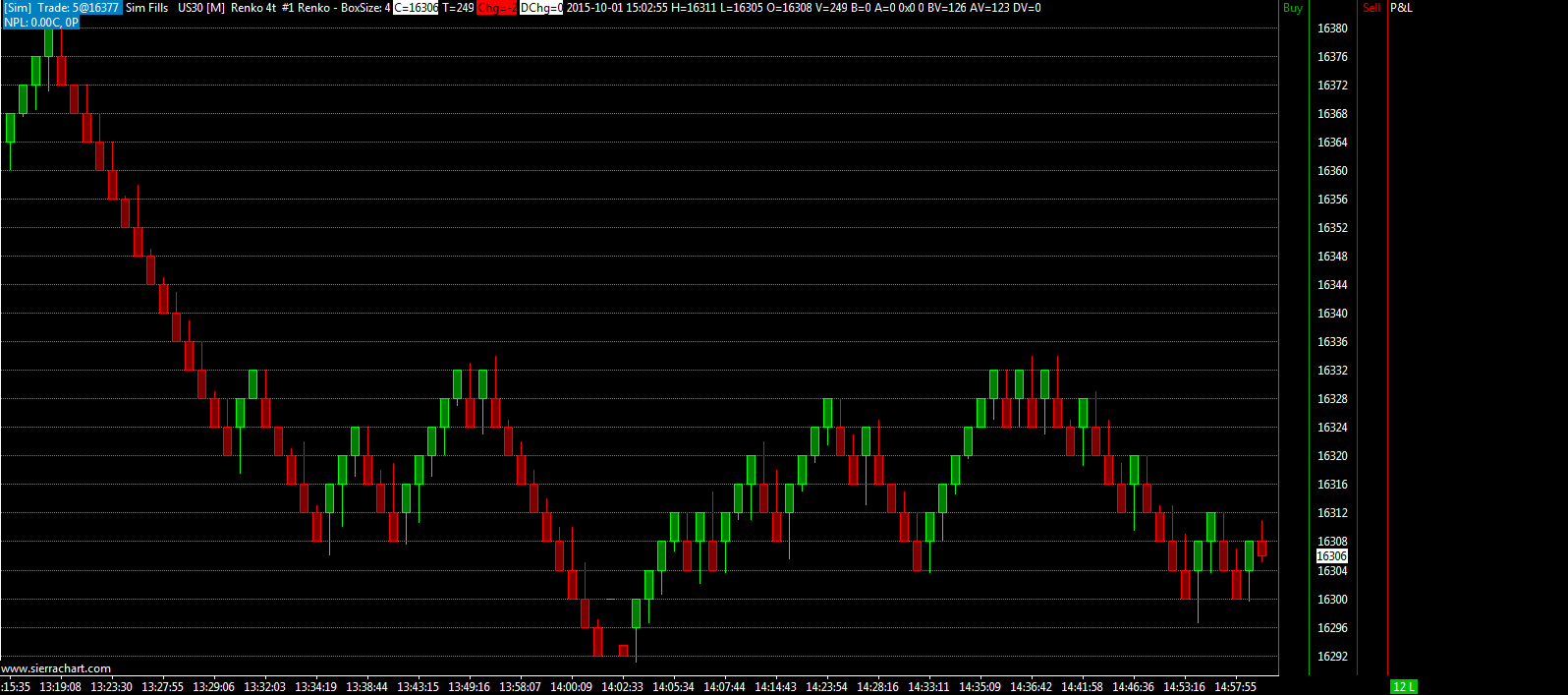The image size is (1568, 695).
Task: Click the 14:41:58 time axis label
Action: point(1082,687)
